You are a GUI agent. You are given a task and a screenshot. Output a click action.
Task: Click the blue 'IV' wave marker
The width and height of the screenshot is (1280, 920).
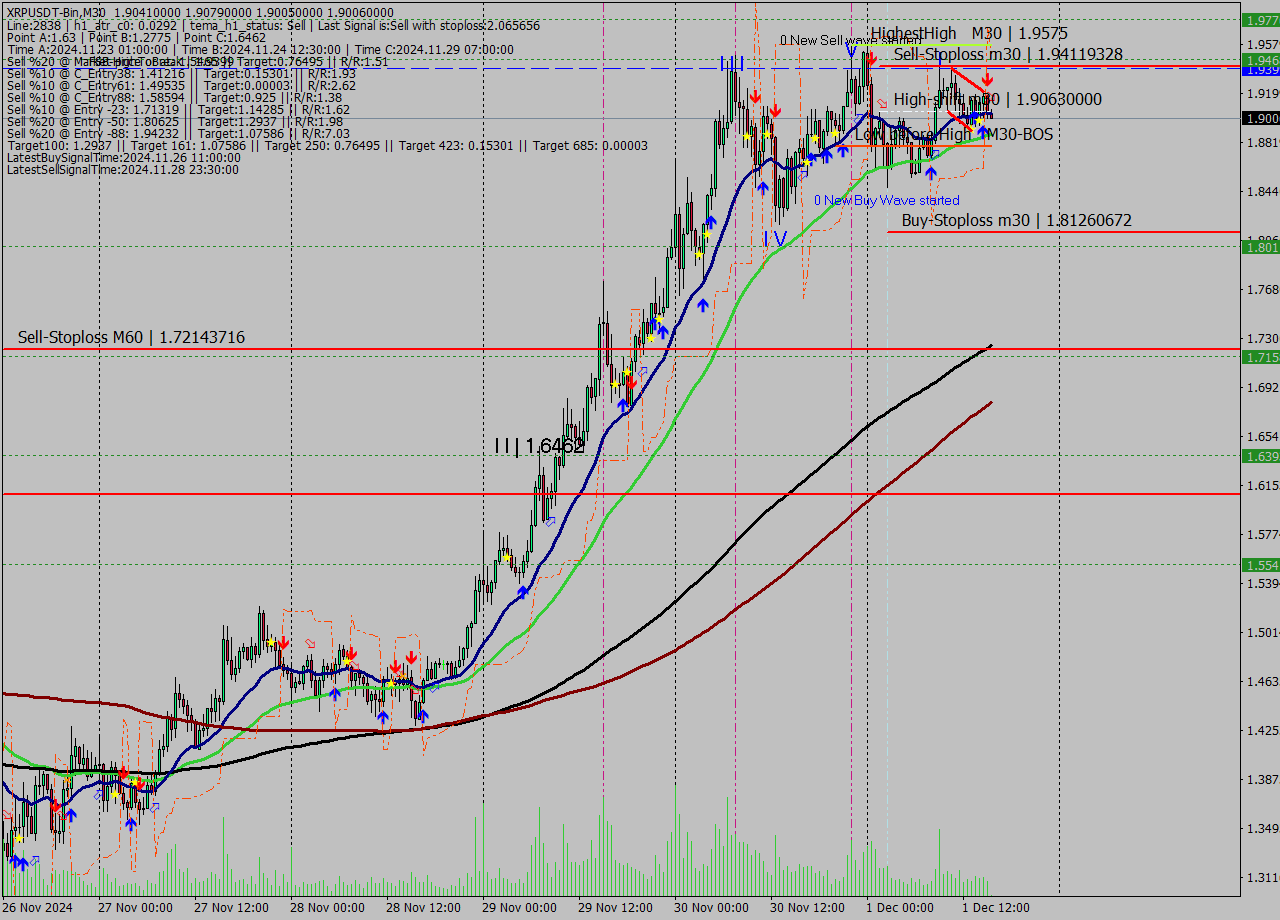point(775,238)
